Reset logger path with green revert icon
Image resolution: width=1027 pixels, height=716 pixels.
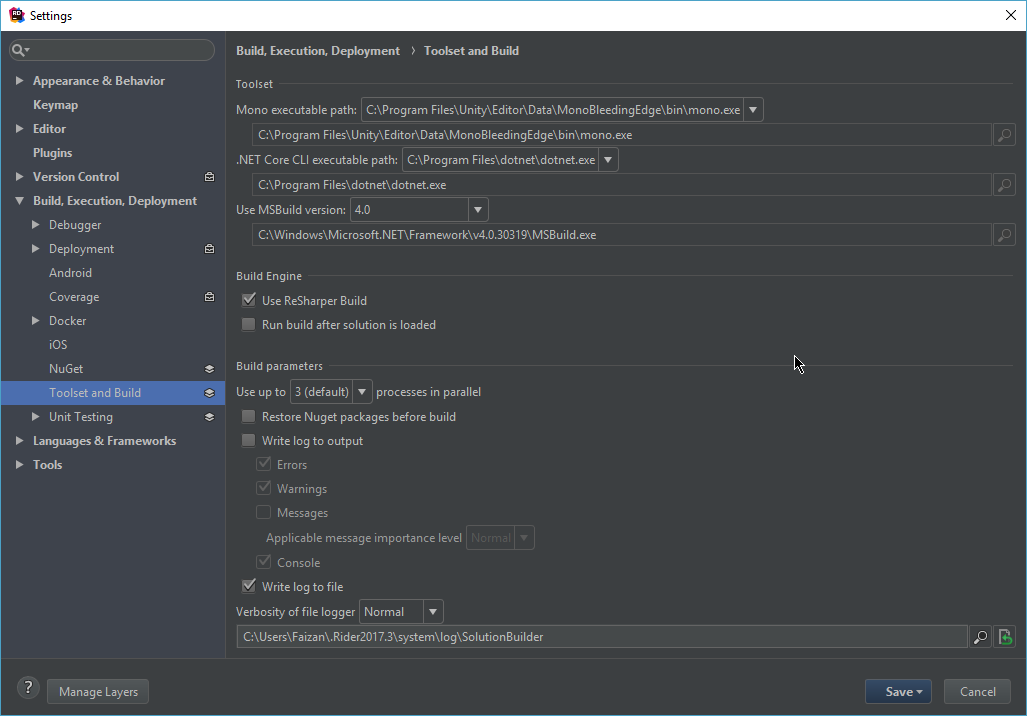tap(1004, 636)
